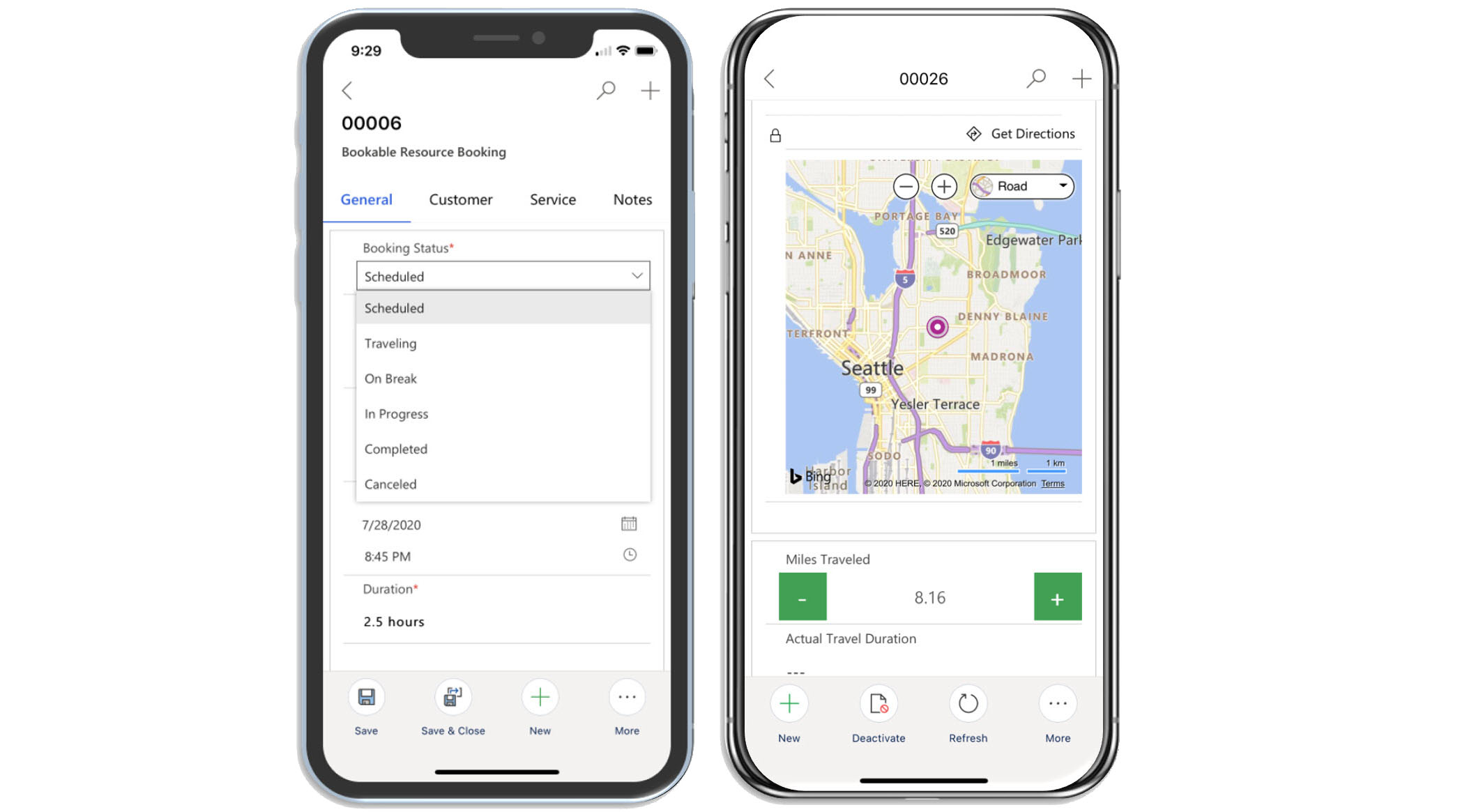Click the lock icon on right phone
The image size is (1460, 812).
(776, 134)
